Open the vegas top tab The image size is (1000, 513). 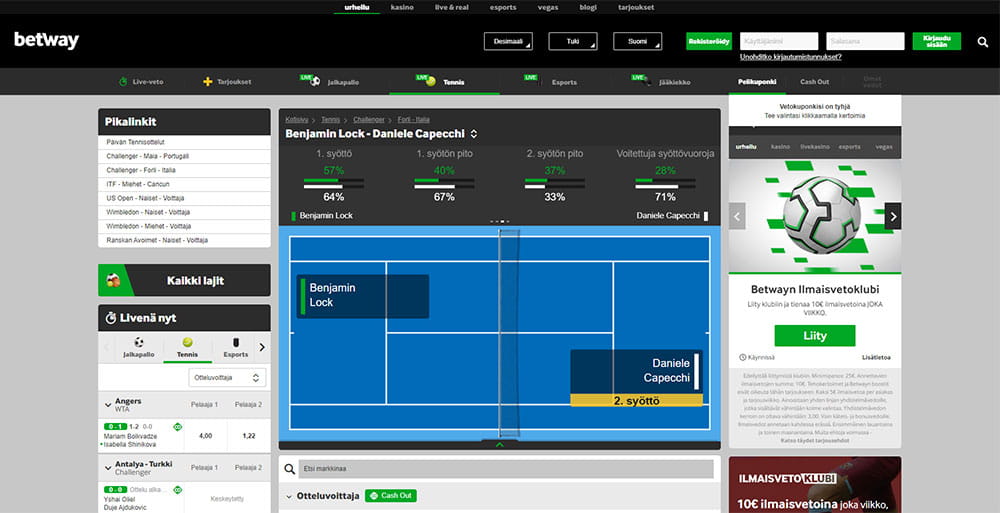point(548,8)
